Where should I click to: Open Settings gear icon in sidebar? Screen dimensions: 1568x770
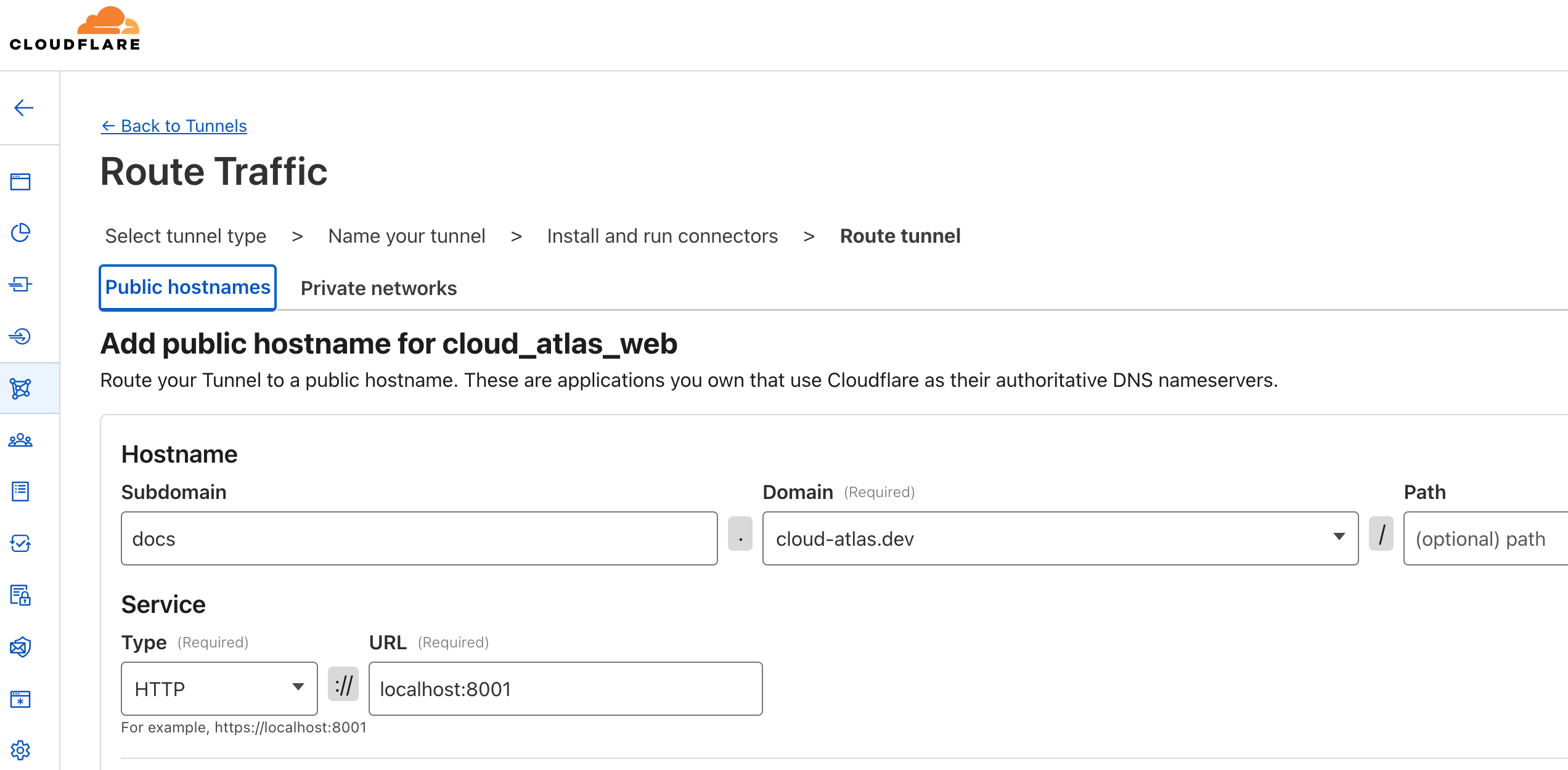tap(20, 750)
